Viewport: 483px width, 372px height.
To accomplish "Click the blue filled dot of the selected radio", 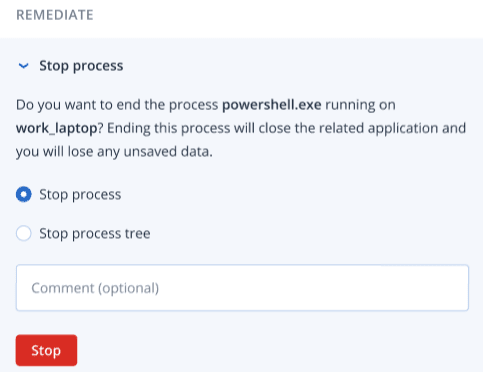I will pyautogui.click(x=24, y=194).
